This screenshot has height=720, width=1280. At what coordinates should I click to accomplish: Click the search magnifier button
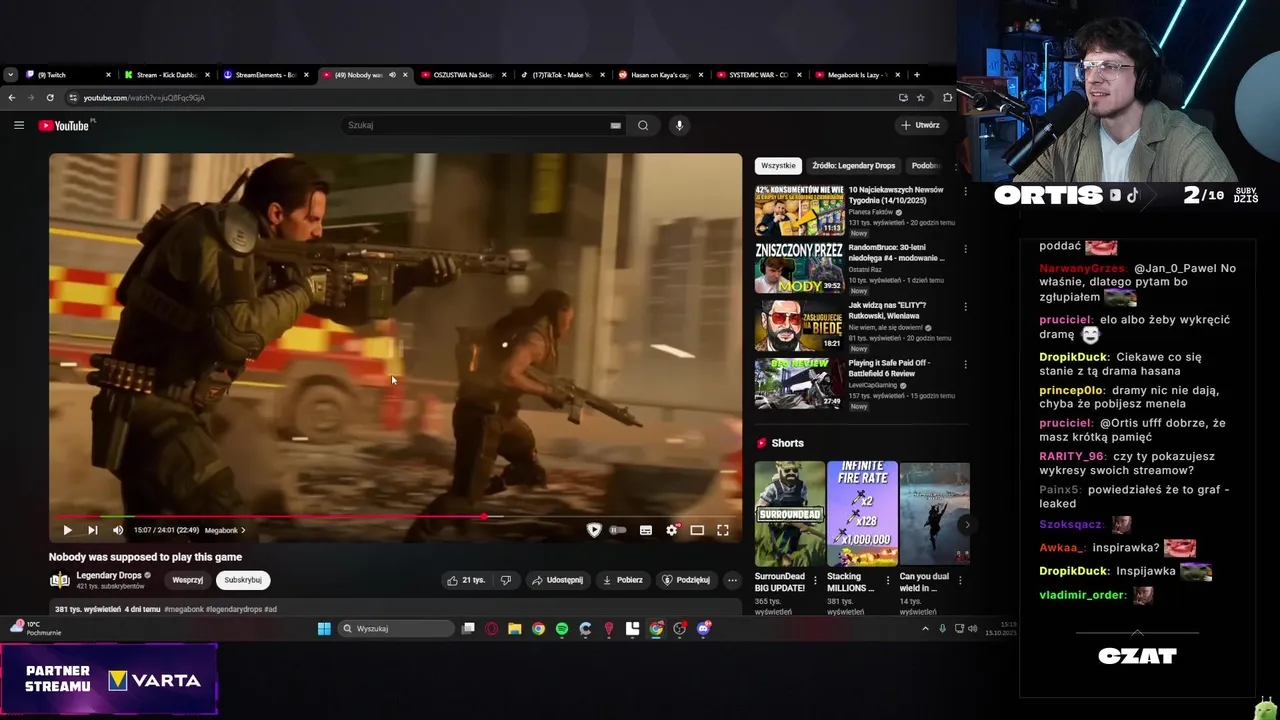tap(643, 125)
